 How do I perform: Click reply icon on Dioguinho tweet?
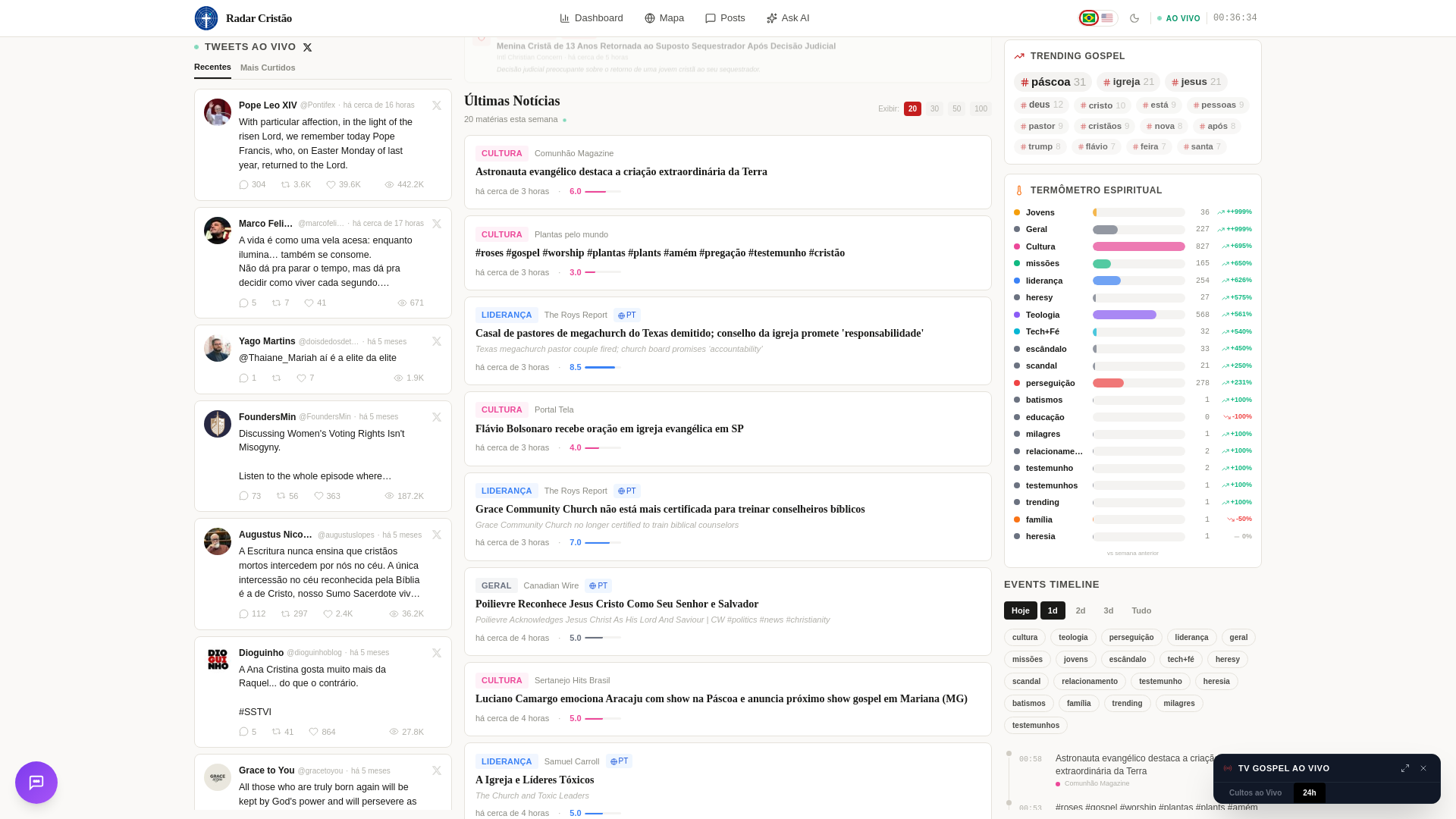(x=243, y=732)
